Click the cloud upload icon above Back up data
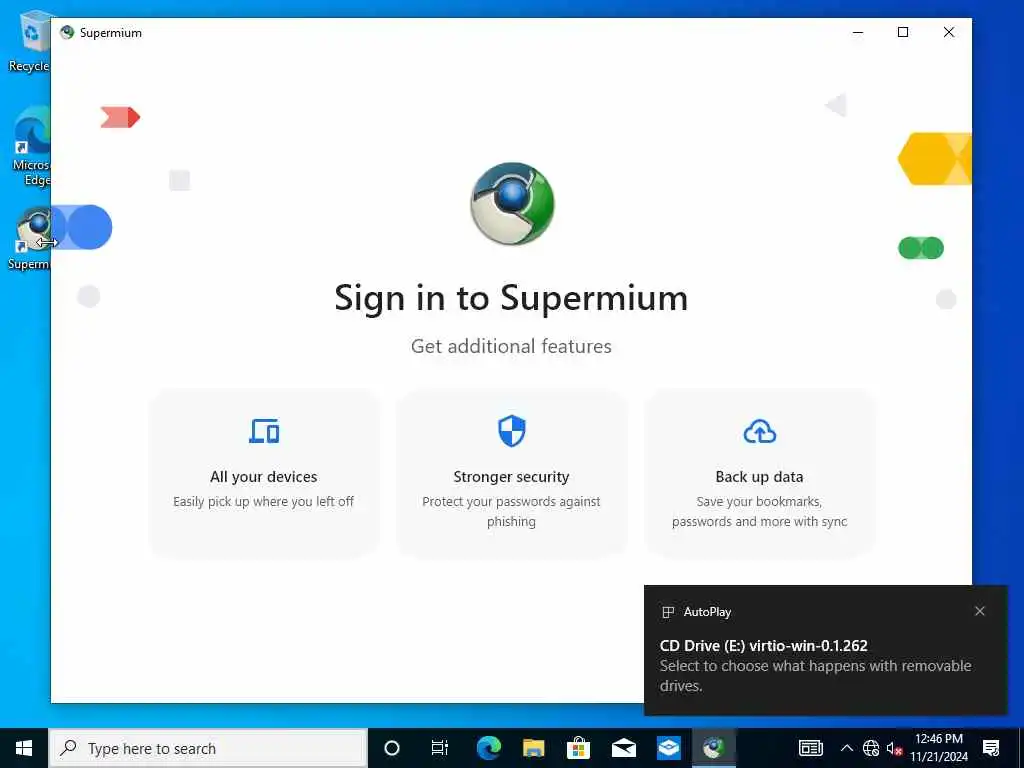Screen dimensions: 1024x768 pyautogui.click(x=760, y=432)
